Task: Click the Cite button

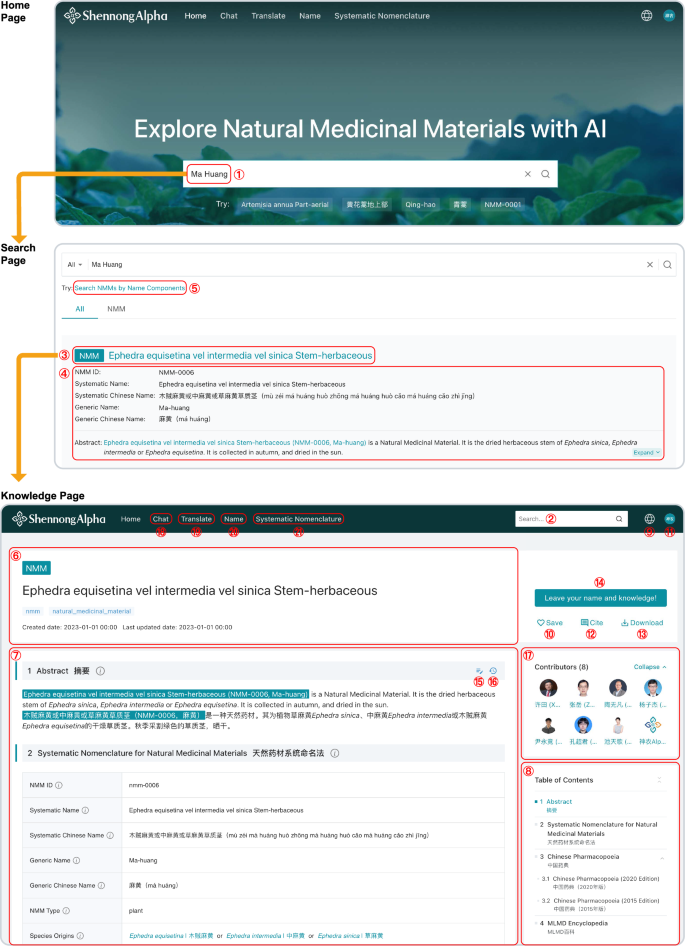Action: [591, 623]
